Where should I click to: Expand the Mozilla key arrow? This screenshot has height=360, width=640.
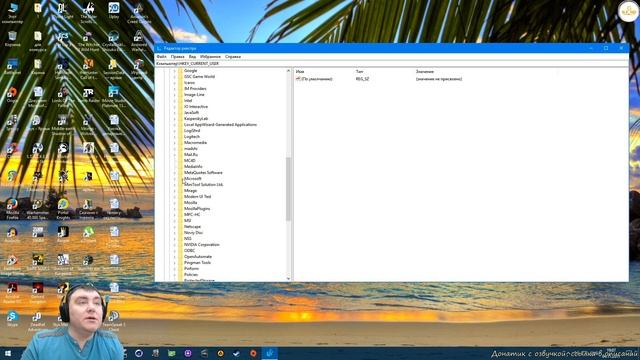tap(174, 202)
